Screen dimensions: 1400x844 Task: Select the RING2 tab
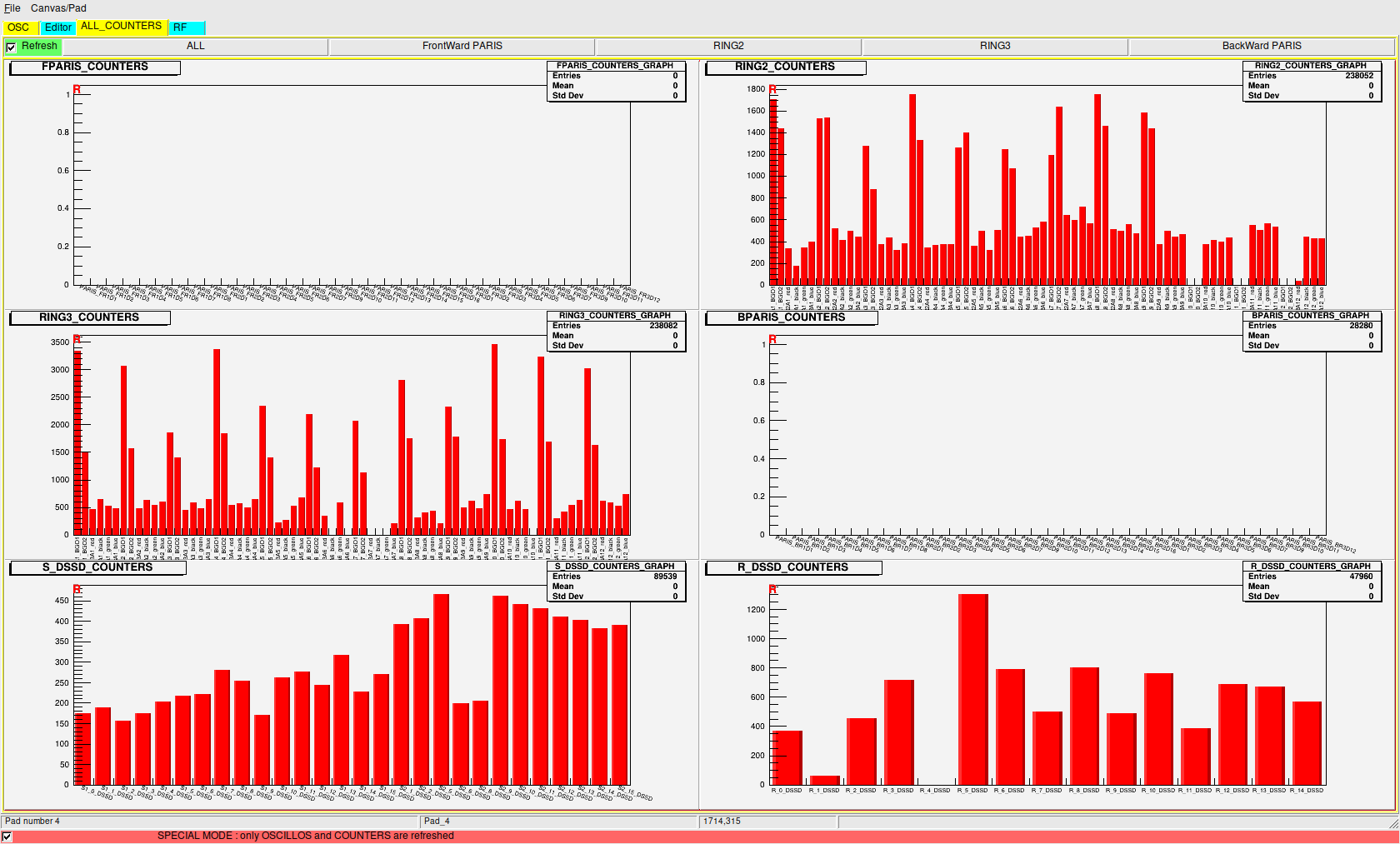point(729,47)
